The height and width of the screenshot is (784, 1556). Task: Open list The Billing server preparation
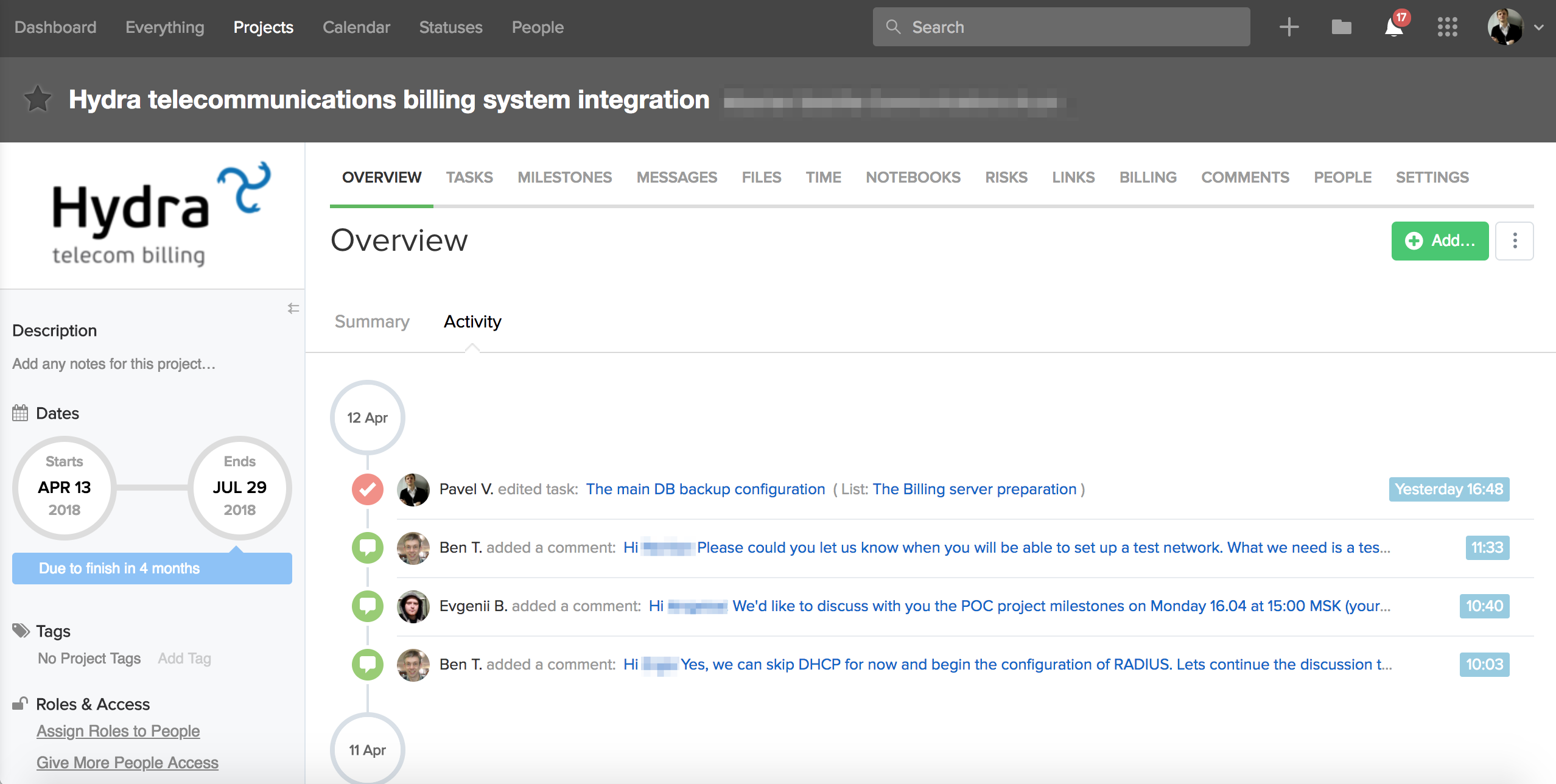pyautogui.click(x=974, y=489)
